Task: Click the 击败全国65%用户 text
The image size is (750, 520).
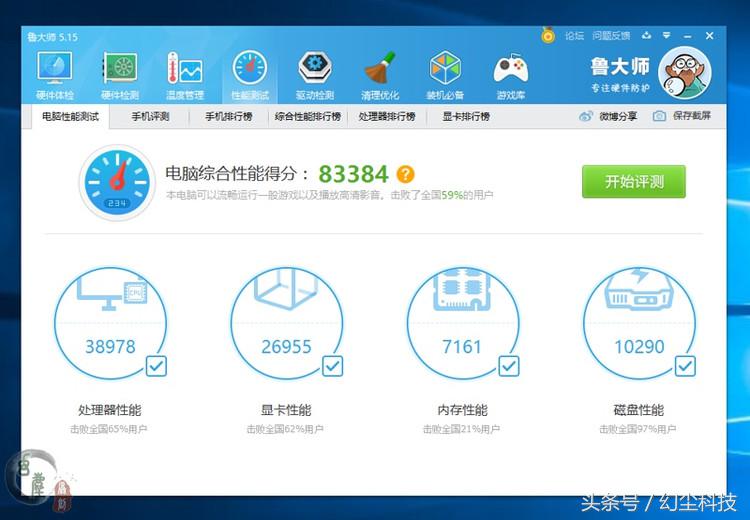Action: pos(109,429)
